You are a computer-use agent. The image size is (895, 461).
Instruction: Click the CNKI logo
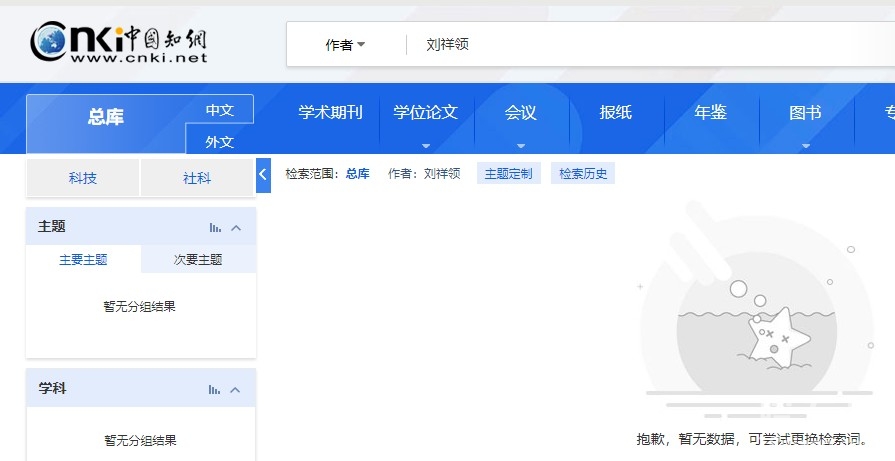(x=118, y=42)
